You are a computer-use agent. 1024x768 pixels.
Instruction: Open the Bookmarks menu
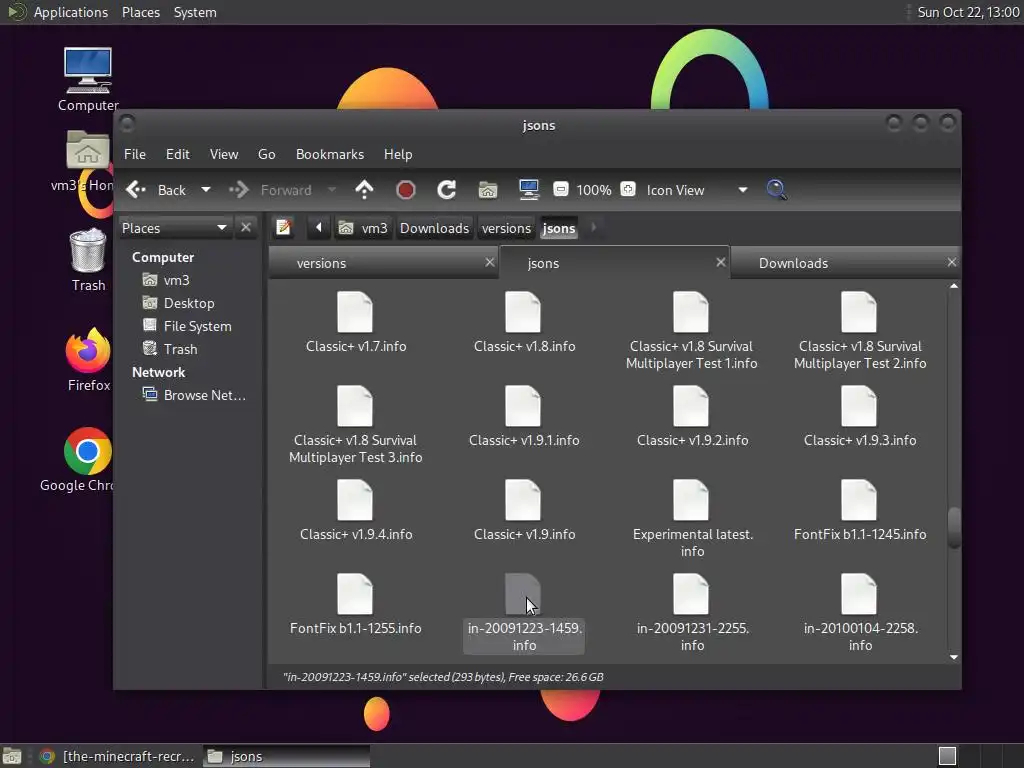330,154
